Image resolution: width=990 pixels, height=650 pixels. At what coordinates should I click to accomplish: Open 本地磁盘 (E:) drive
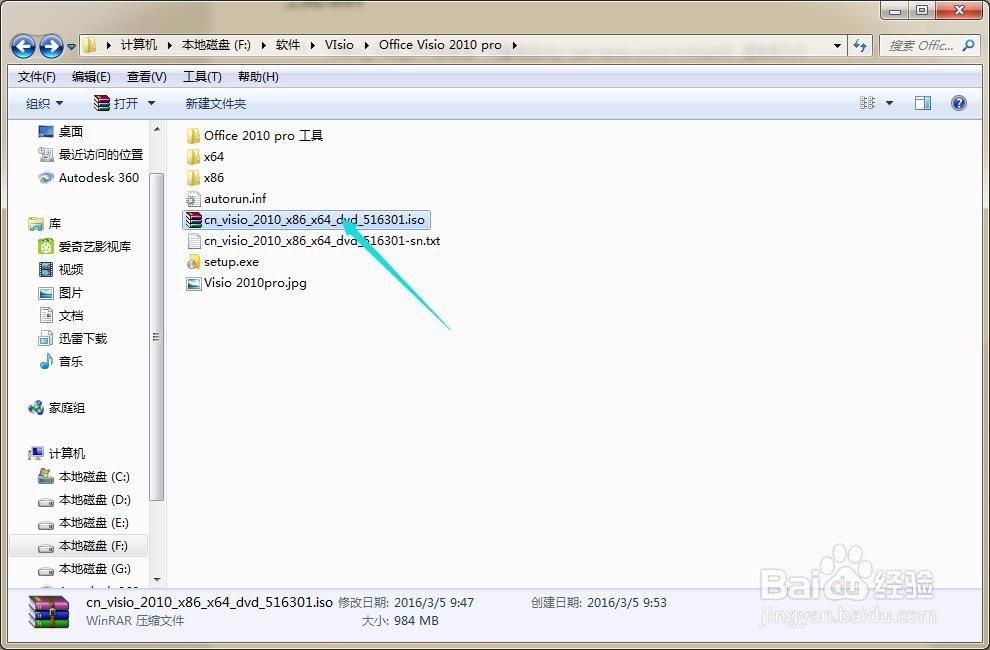(x=83, y=523)
